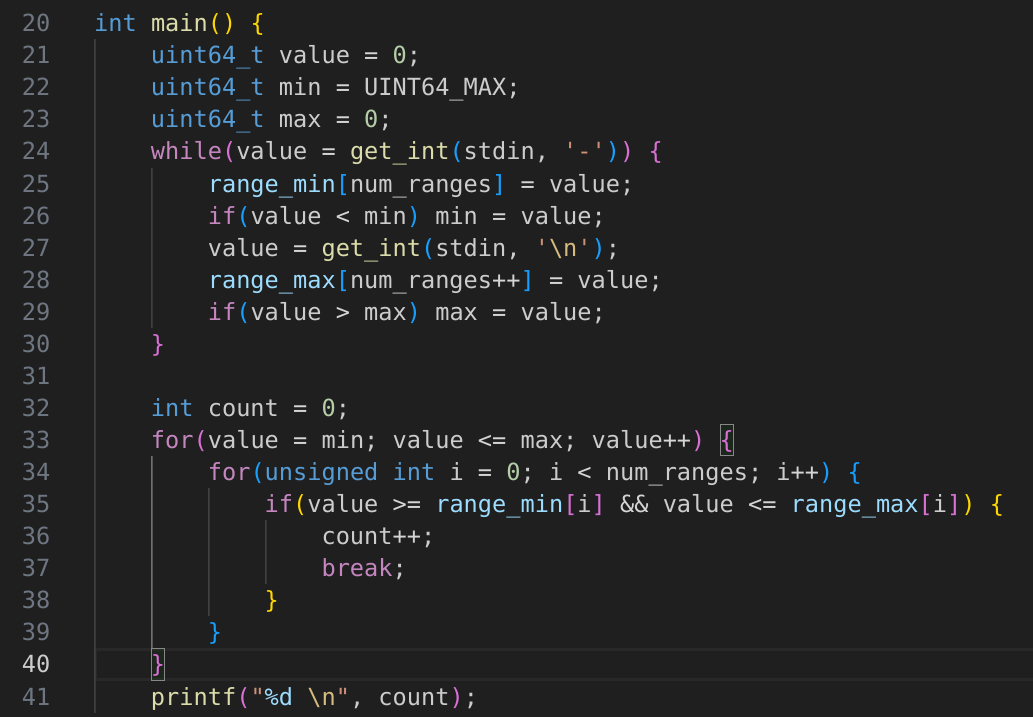Click the '-' character literal
The image size is (1033, 717).
(x=585, y=152)
